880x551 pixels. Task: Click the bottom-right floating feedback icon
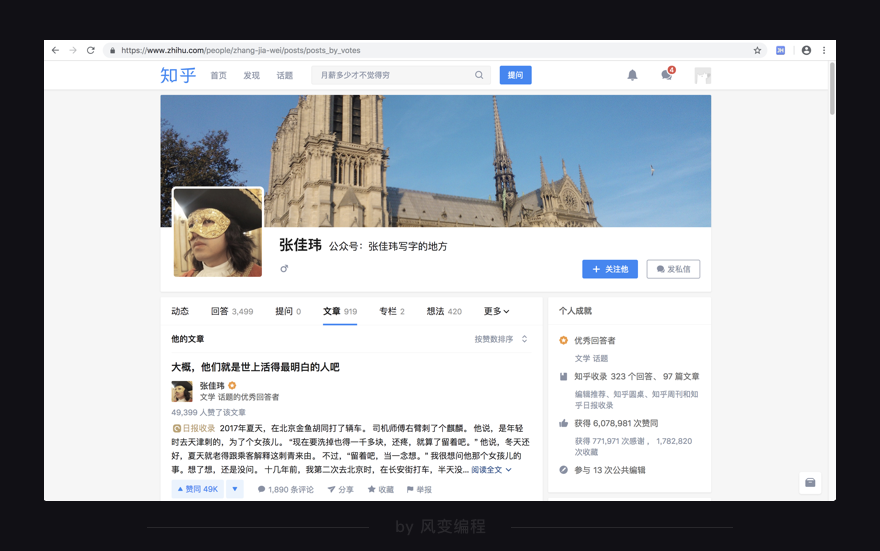tap(810, 483)
